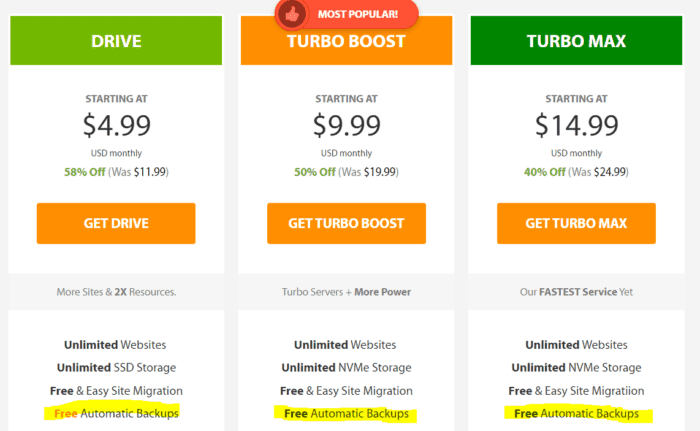Click the $4.99 price on Drive plan
700x431 pixels.
point(117,125)
